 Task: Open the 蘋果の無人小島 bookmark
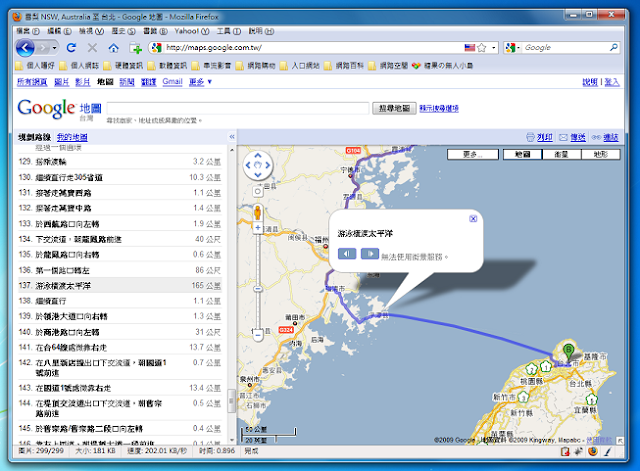[442, 66]
